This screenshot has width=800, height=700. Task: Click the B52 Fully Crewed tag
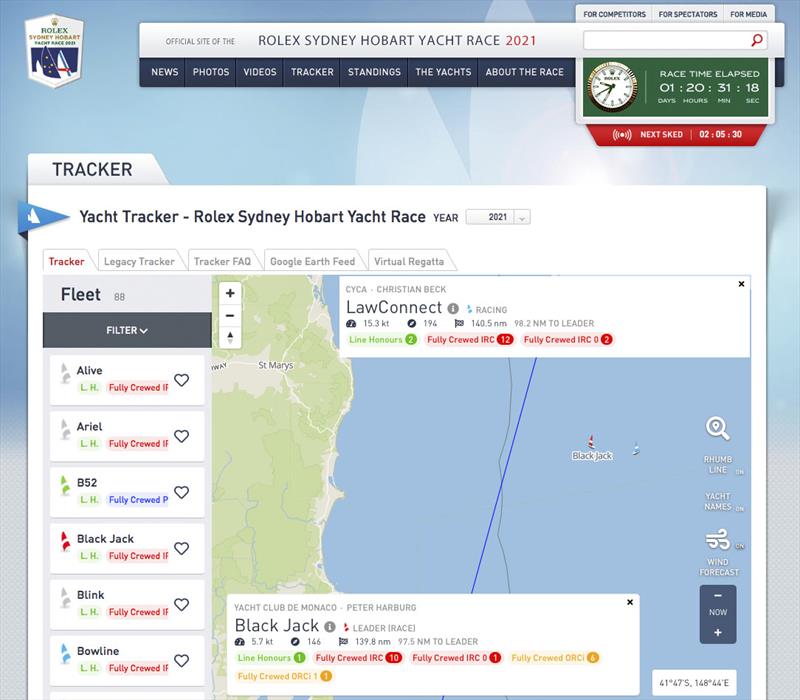[x=138, y=500]
